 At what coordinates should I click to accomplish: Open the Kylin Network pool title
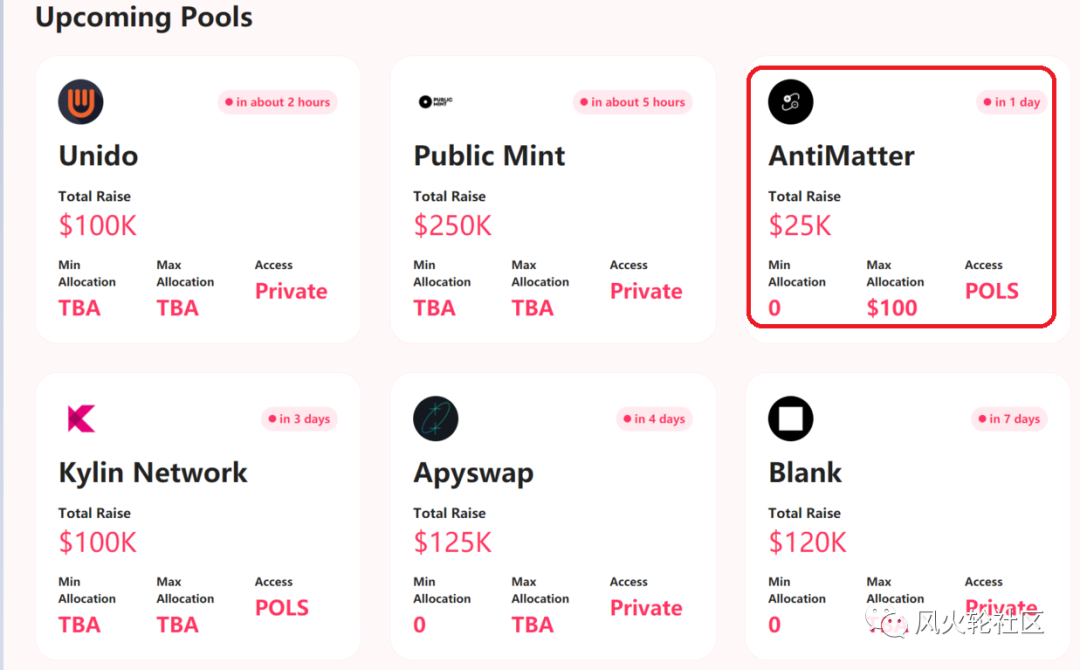coord(153,473)
